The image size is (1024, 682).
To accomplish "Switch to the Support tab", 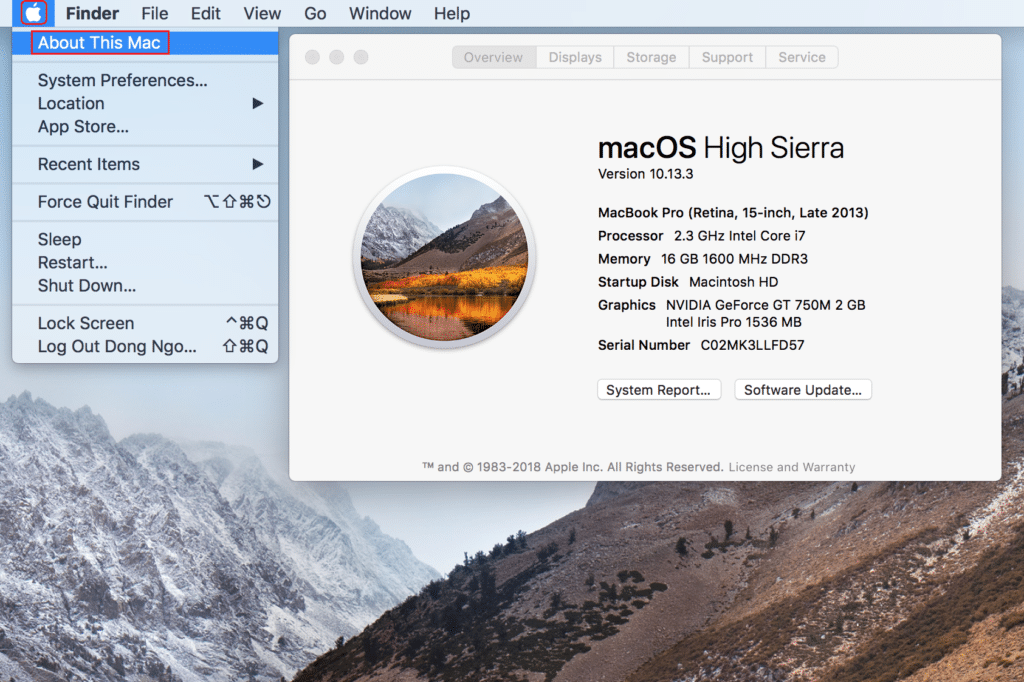I will [728, 57].
